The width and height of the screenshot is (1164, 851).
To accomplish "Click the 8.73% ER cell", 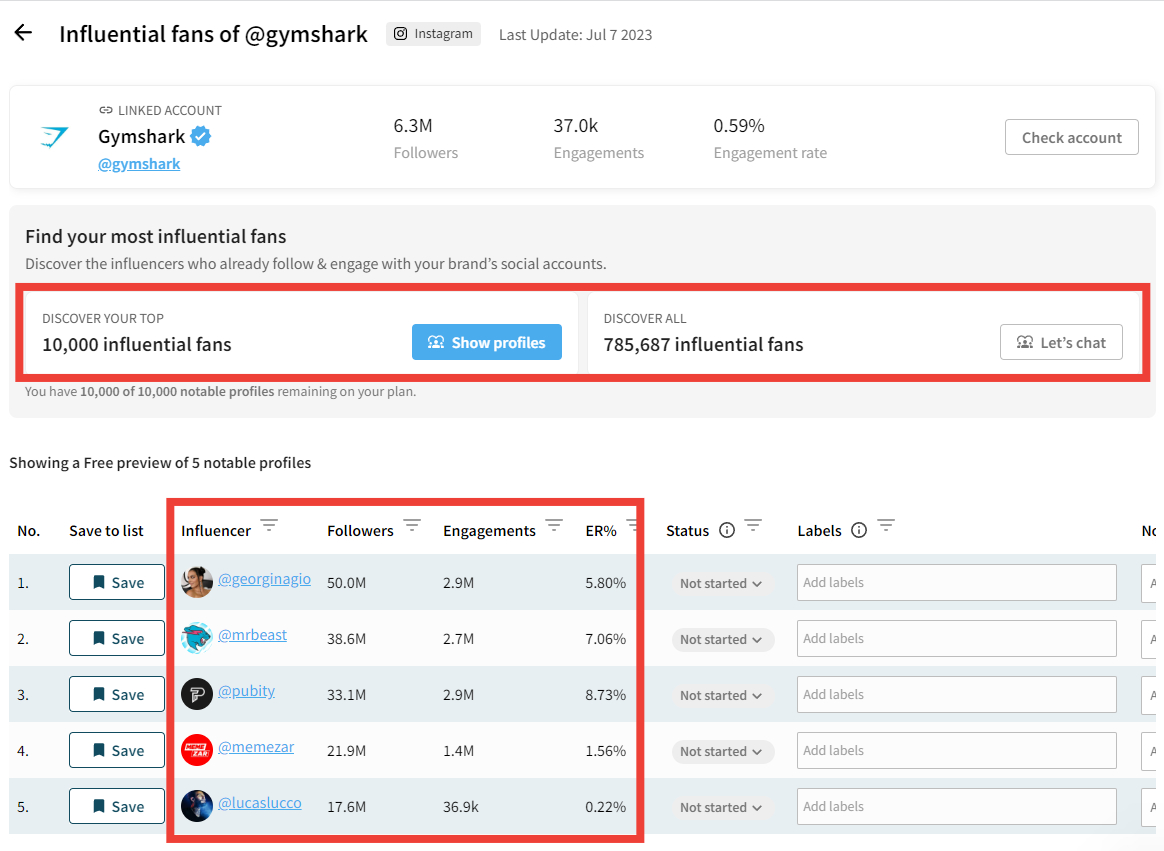I will click(x=605, y=695).
